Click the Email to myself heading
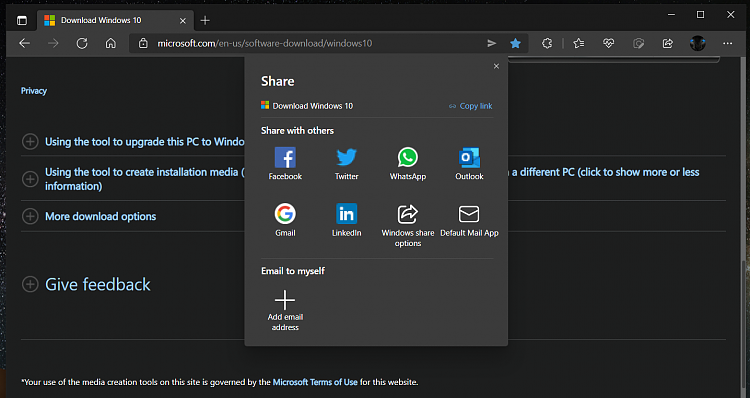 tap(293, 271)
